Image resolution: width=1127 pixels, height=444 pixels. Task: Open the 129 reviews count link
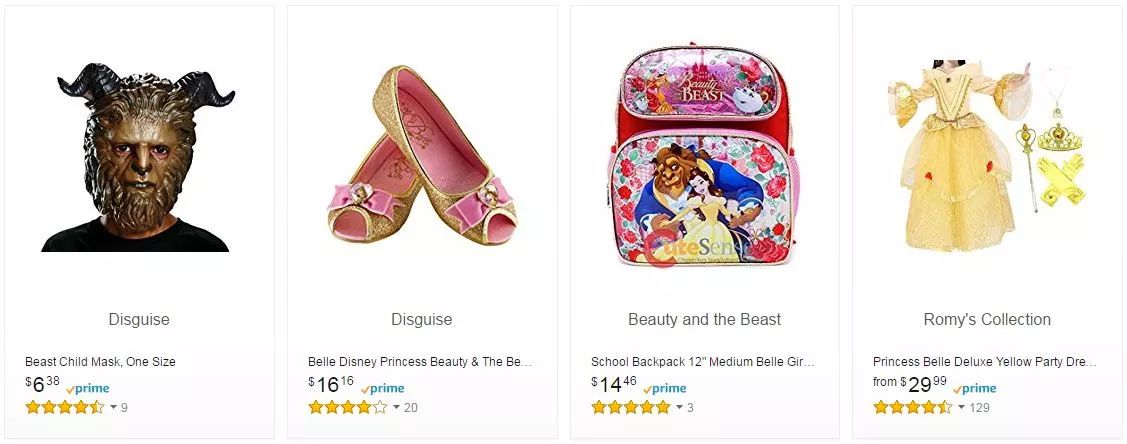[980, 407]
